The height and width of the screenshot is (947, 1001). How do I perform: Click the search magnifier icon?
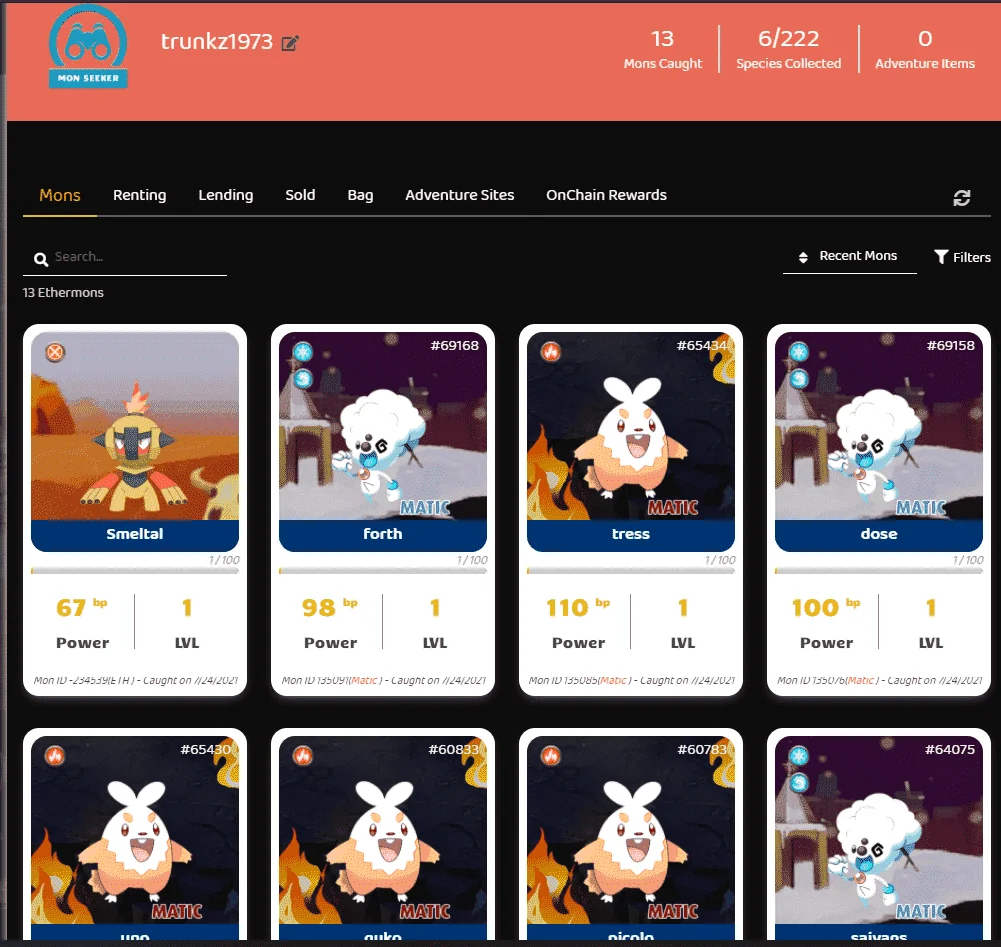[41, 259]
